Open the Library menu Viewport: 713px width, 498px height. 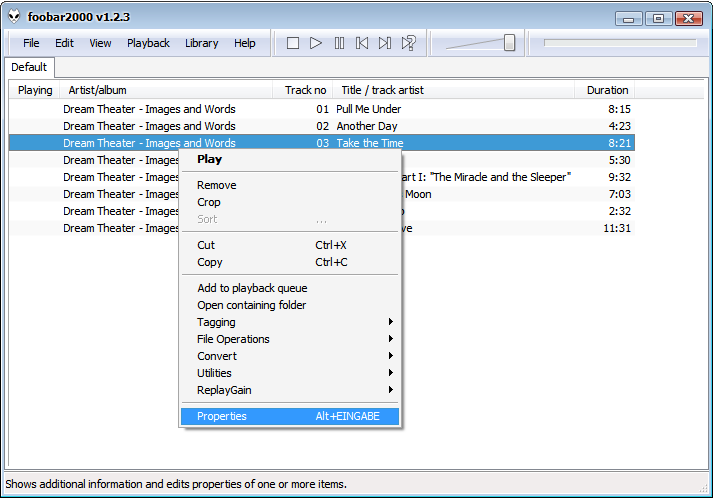pos(201,43)
